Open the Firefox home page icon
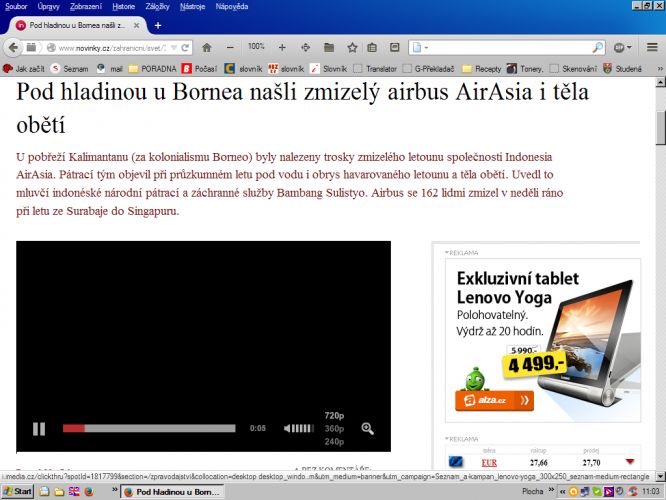Image resolution: width=666 pixels, height=500 pixels. 207,48
